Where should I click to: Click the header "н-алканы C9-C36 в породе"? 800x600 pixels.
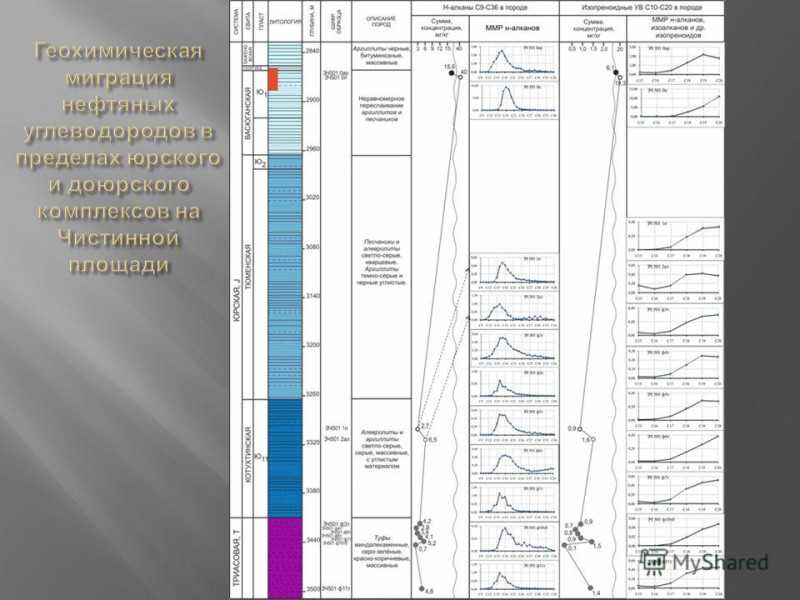pyautogui.click(x=485, y=8)
